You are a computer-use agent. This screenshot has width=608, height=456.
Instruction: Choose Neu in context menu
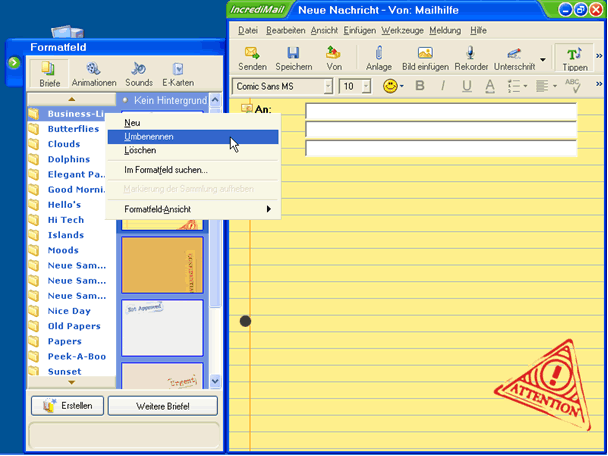(193, 123)
